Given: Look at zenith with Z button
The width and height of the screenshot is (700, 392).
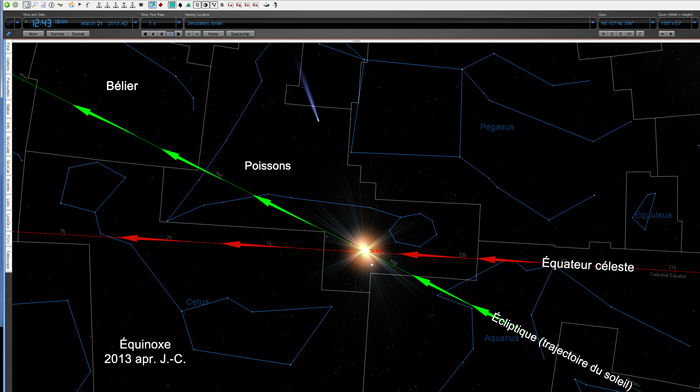Looking at the screenshot, I should click(x=640, y=33).
